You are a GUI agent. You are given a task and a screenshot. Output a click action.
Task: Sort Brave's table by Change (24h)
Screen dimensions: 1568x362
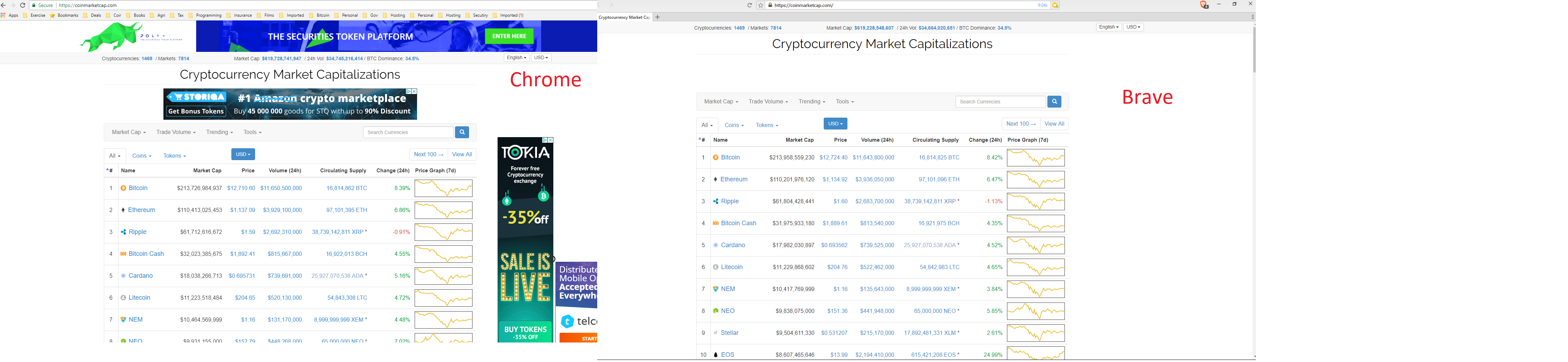coord(985,141)
